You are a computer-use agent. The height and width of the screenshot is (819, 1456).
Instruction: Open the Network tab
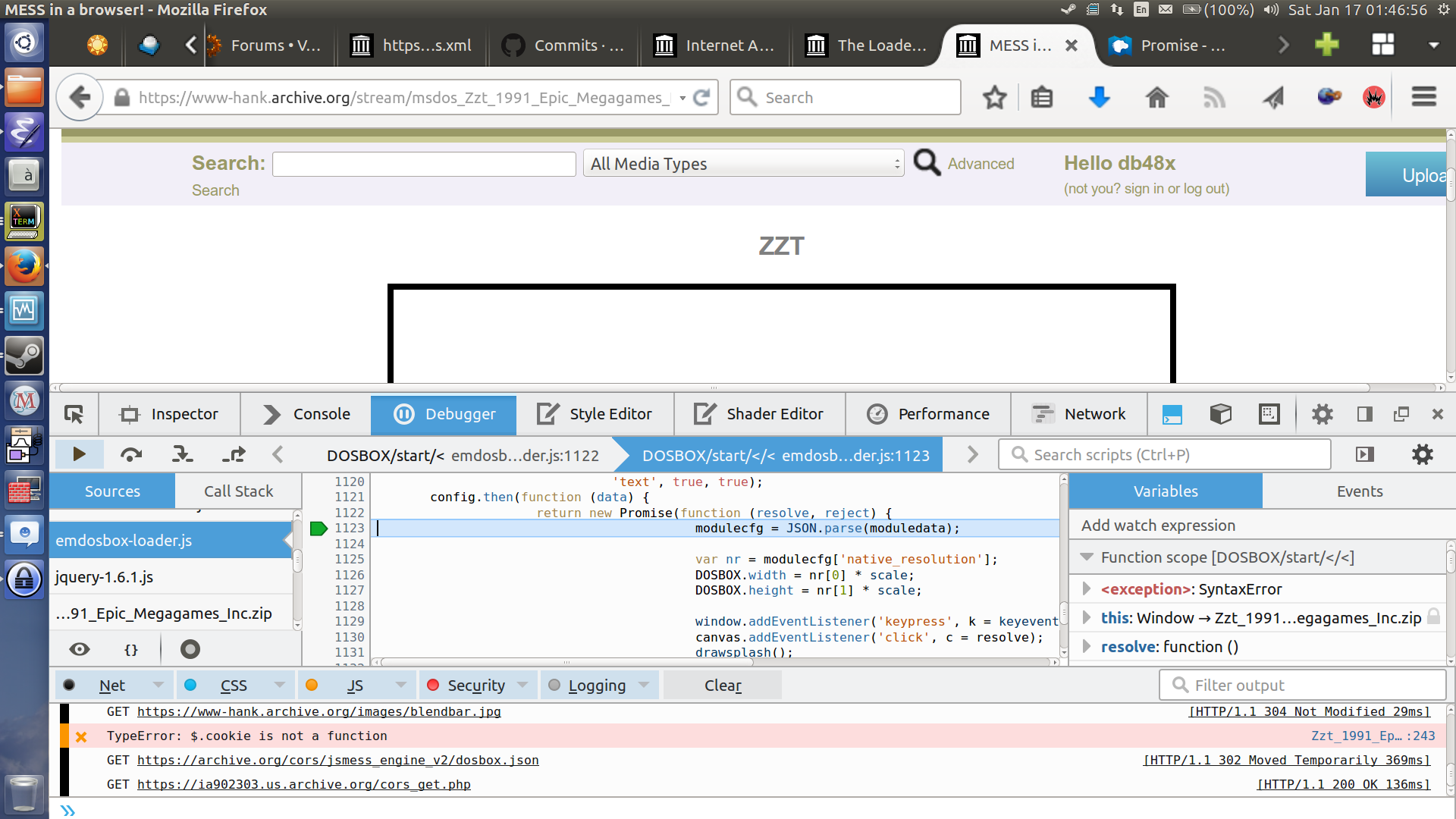coord(1079,414)
